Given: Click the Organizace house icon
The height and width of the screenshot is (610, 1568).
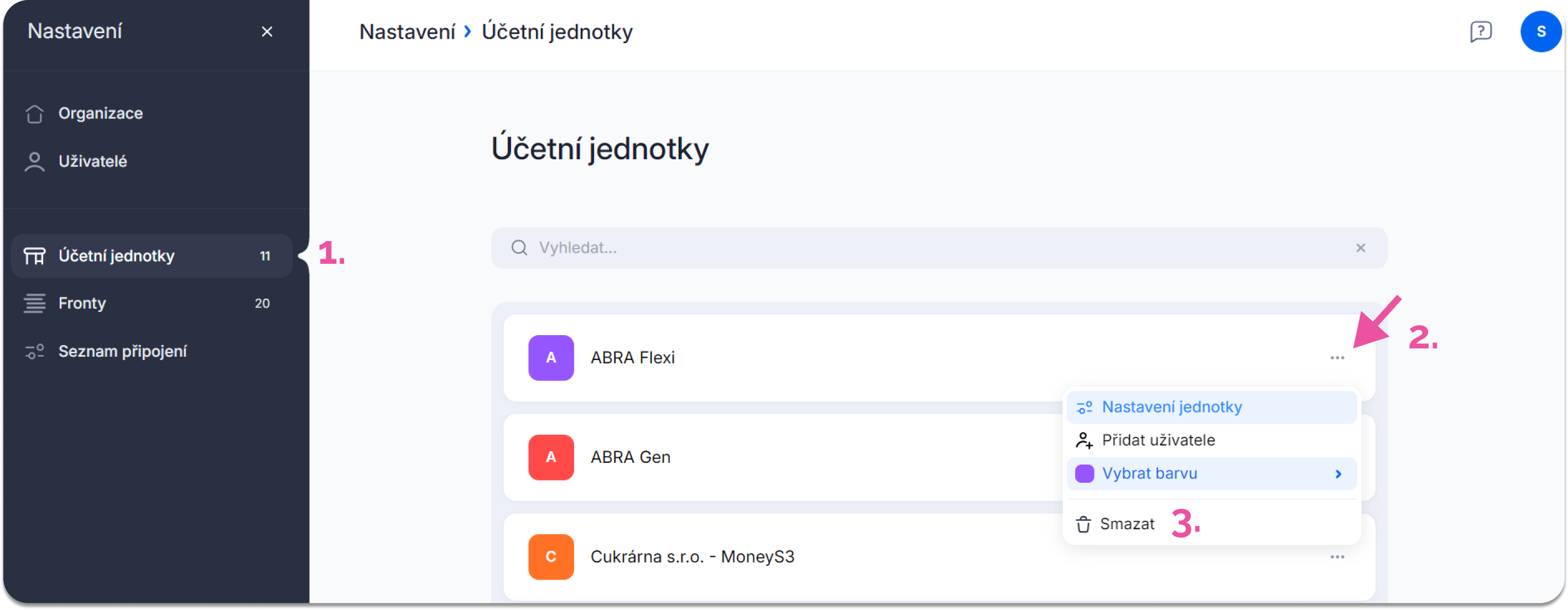Looking at the screenshot, I should pyautogui.click(x=35, y=113).
